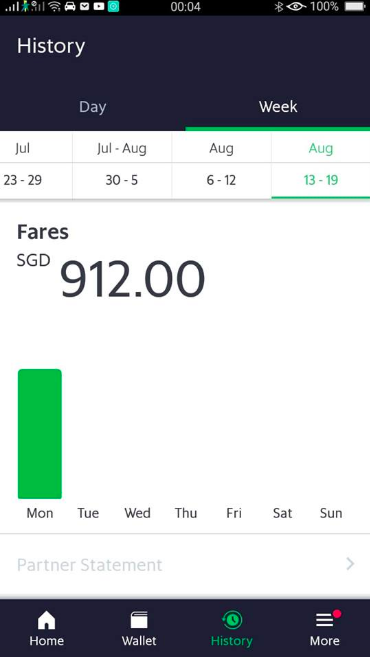370x657 pixels.
Task: Switch to the Week tab
Action: (x=278, y=107)
